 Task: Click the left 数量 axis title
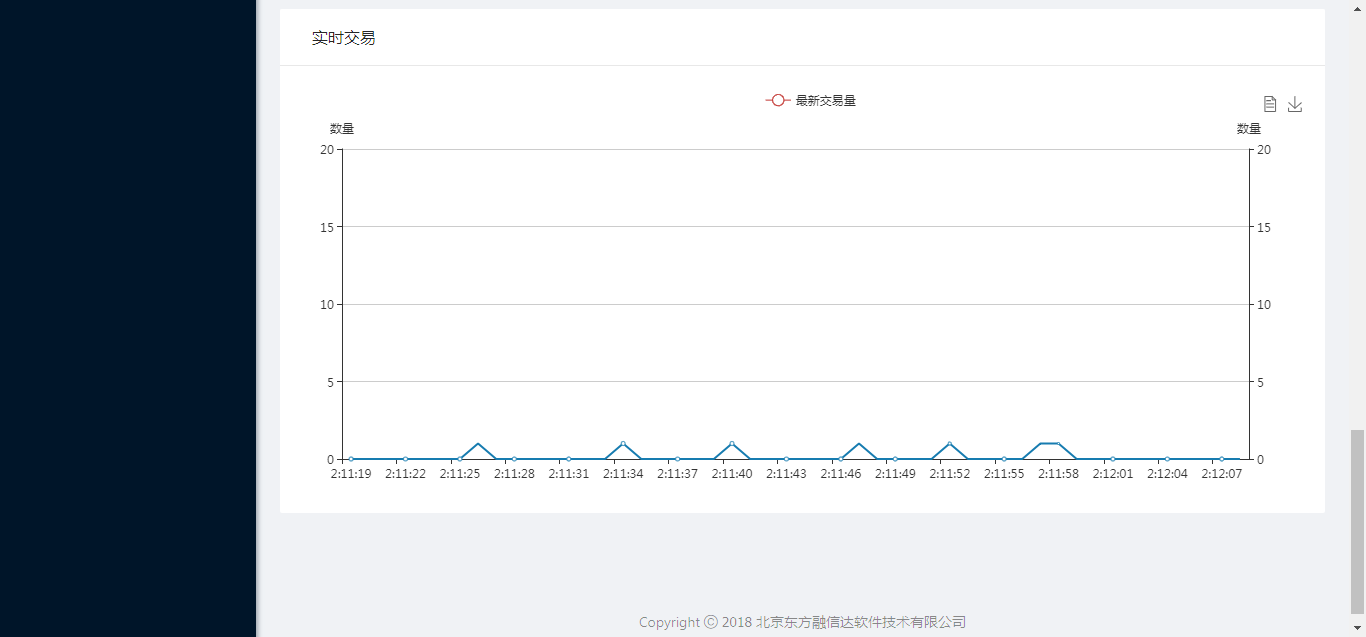pyautogui.click(x=342, y=129)
